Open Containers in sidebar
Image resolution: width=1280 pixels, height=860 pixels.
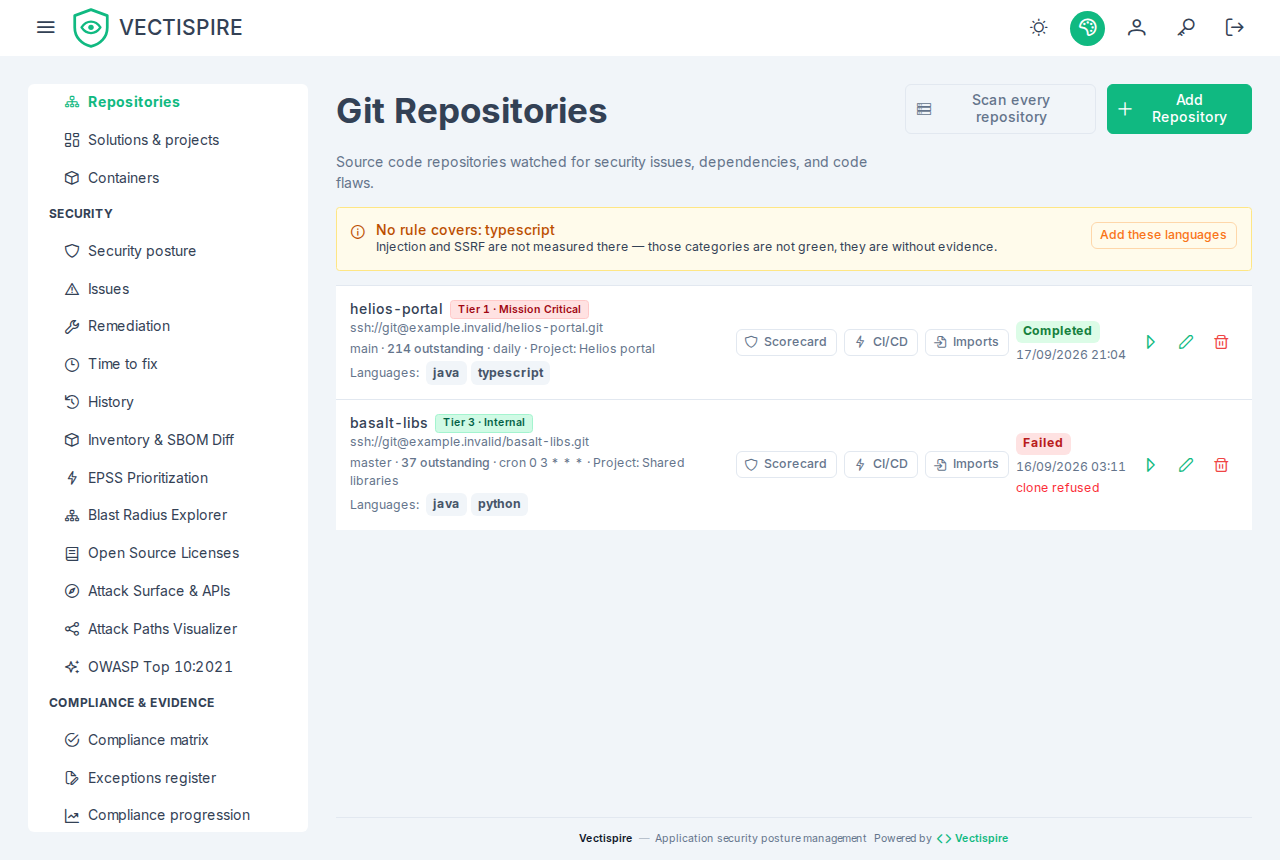[168, 178]
